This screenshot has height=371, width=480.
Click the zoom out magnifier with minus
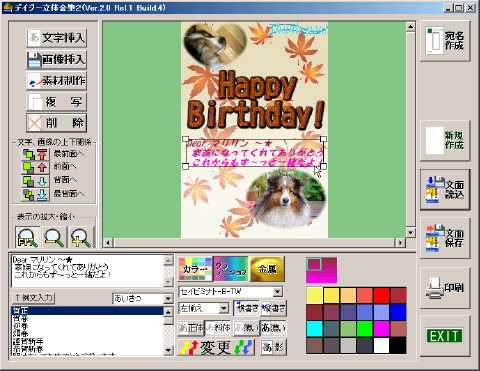coord(54,237)
